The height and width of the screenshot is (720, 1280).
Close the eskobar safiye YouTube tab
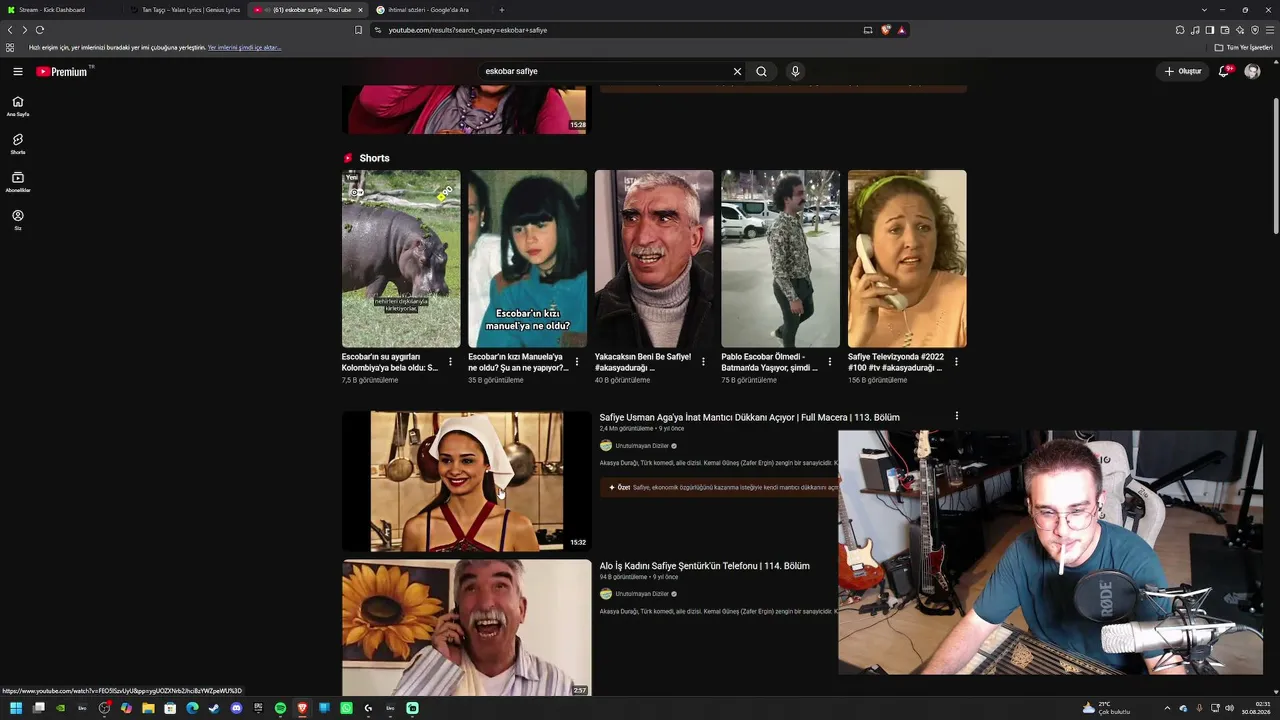click(360, 10)
